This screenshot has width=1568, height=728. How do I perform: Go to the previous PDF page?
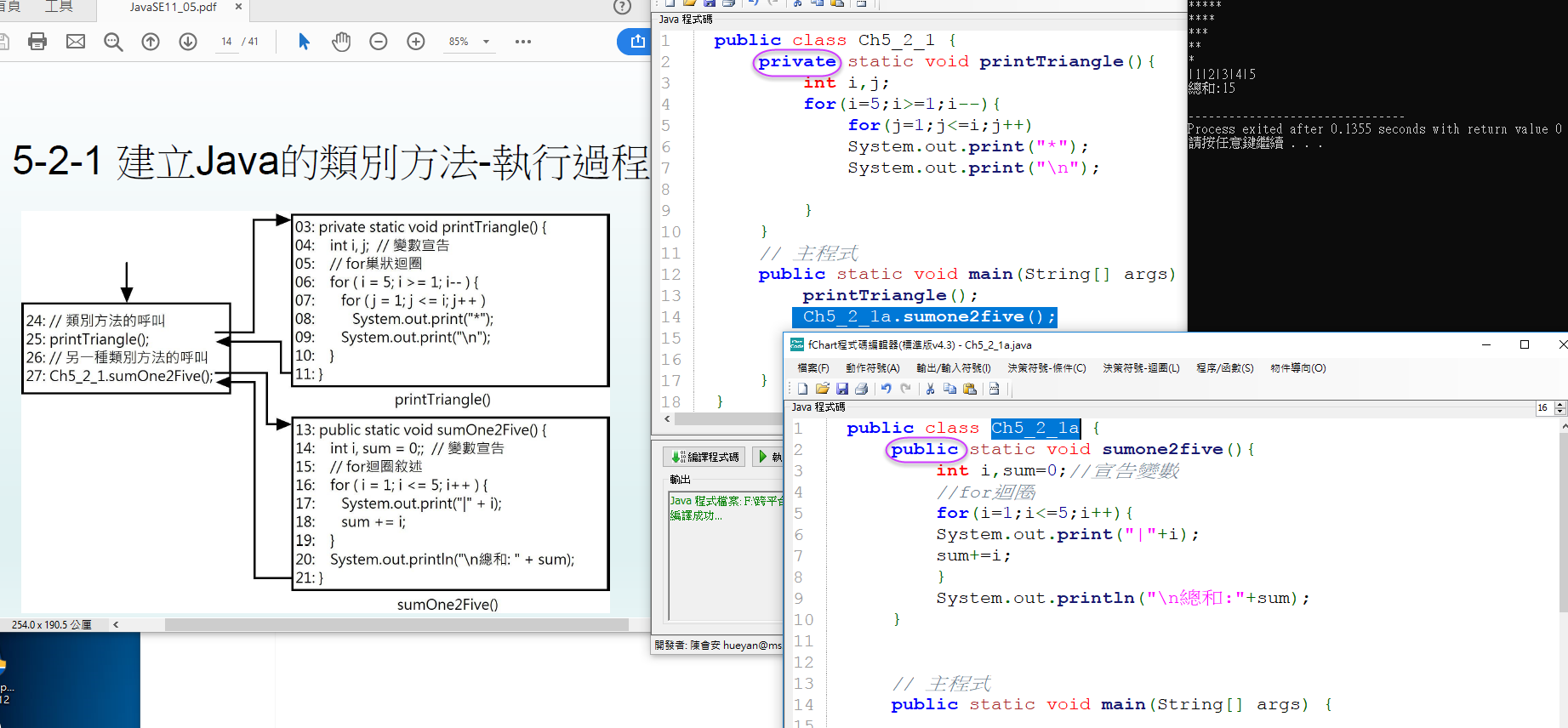click(x=151, y=42)
